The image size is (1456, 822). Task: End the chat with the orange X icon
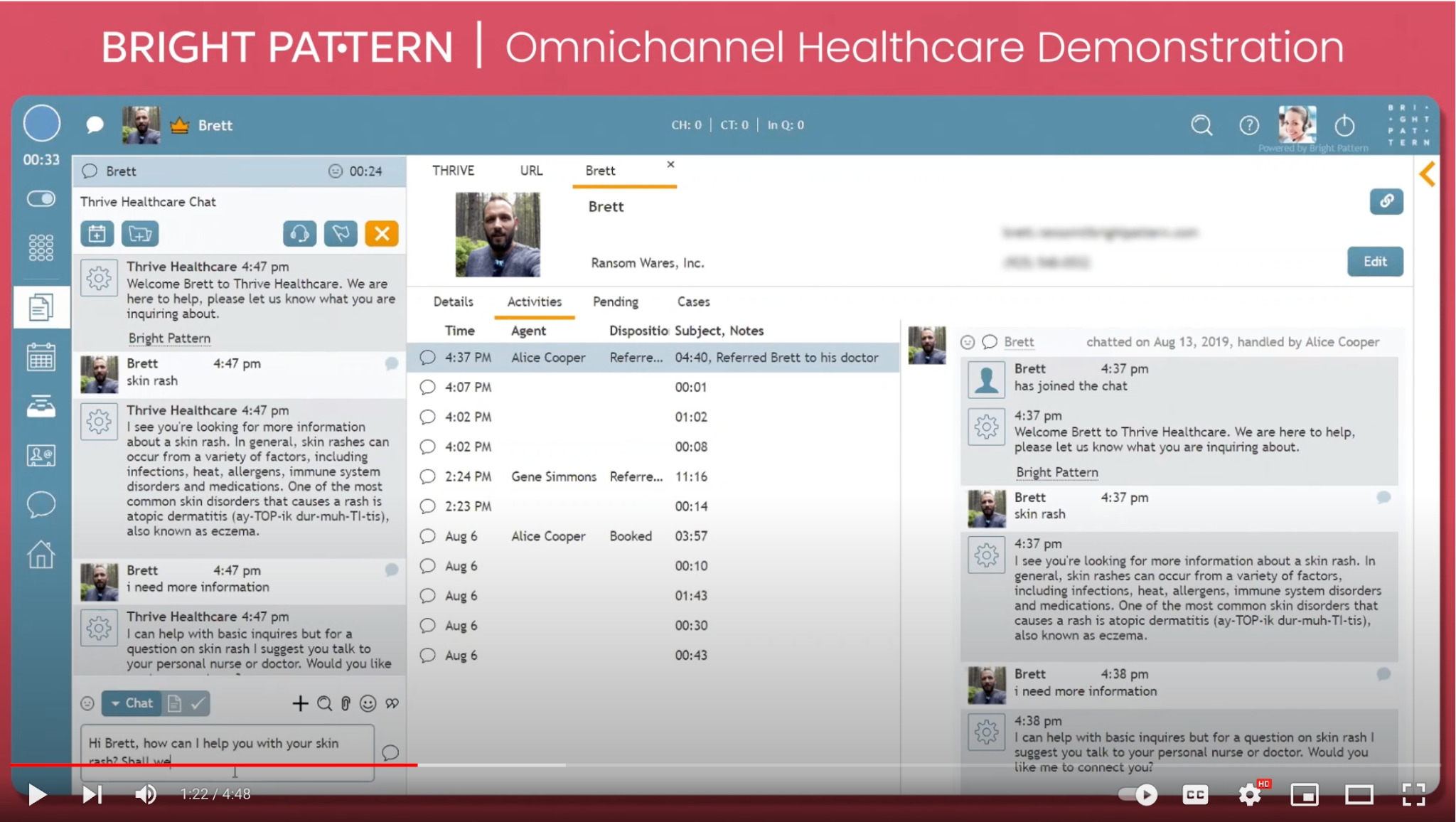[x=382, y=233]
